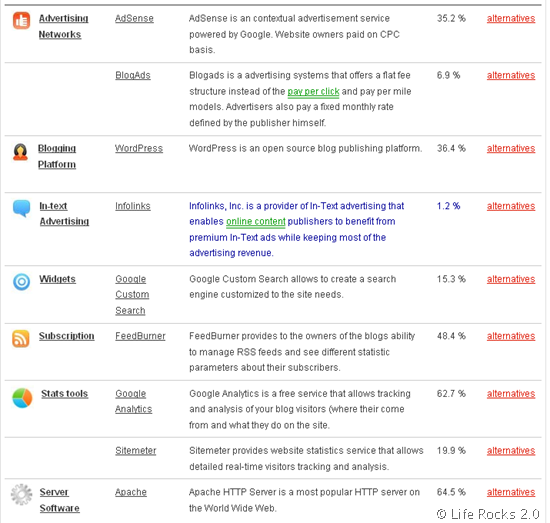Image resolution: width=550 pixels, height=523 pixels.
Task: Click the green 'pay per click' link
Action: point(313,92)
